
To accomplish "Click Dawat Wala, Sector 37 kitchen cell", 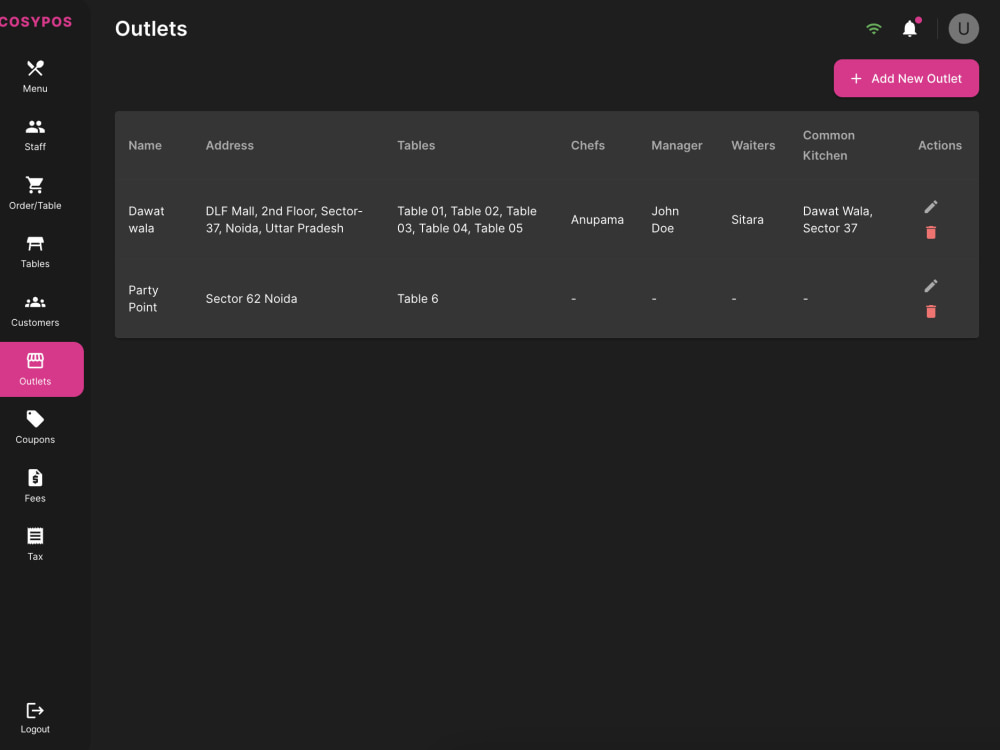I will coord(837,219).
